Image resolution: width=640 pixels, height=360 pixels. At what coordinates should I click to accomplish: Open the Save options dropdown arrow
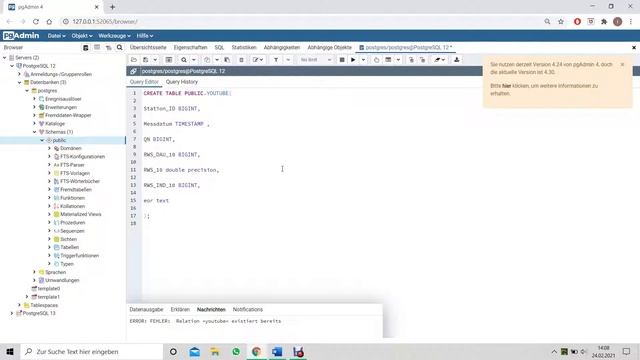(x=155, y=60)
